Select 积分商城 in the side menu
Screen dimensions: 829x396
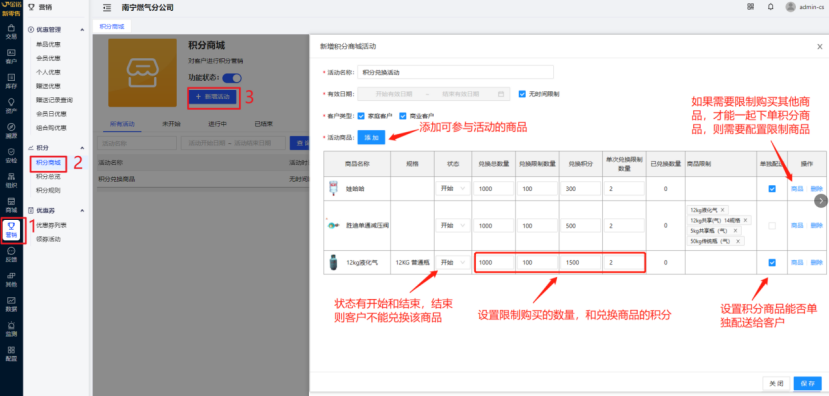coord(48,162)
